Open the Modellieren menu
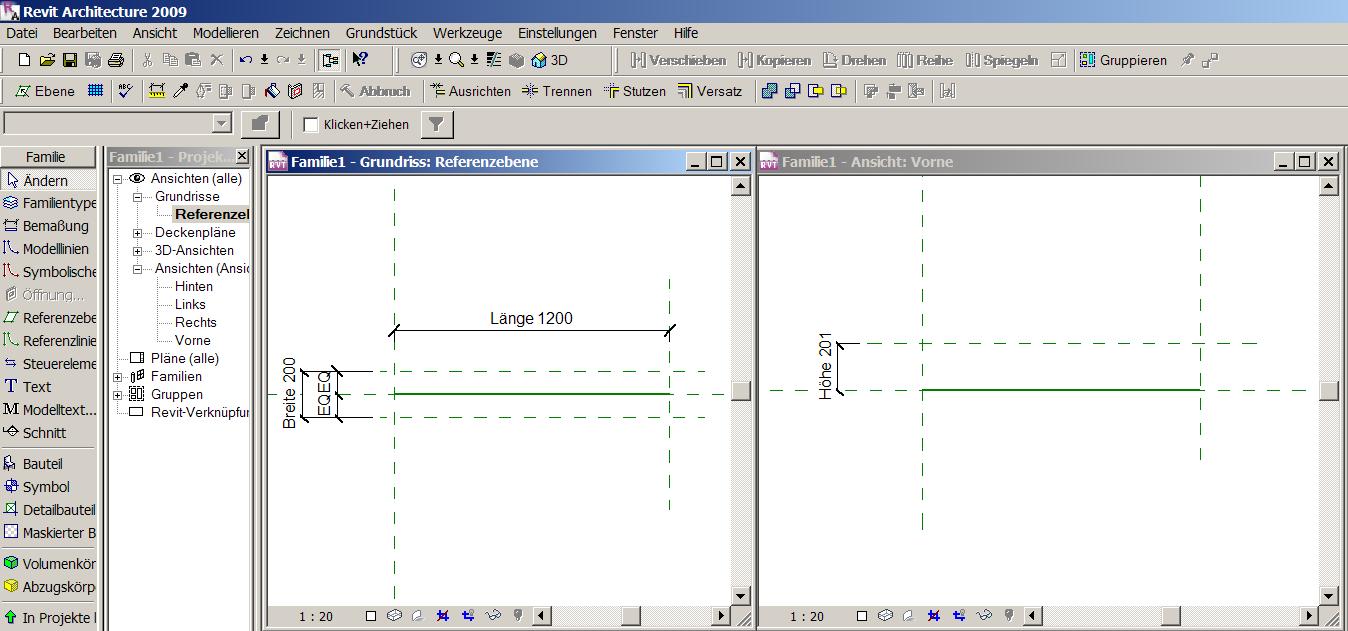Image resolution: width=1348 pixels, height=631 pixels. click(226, 33)
